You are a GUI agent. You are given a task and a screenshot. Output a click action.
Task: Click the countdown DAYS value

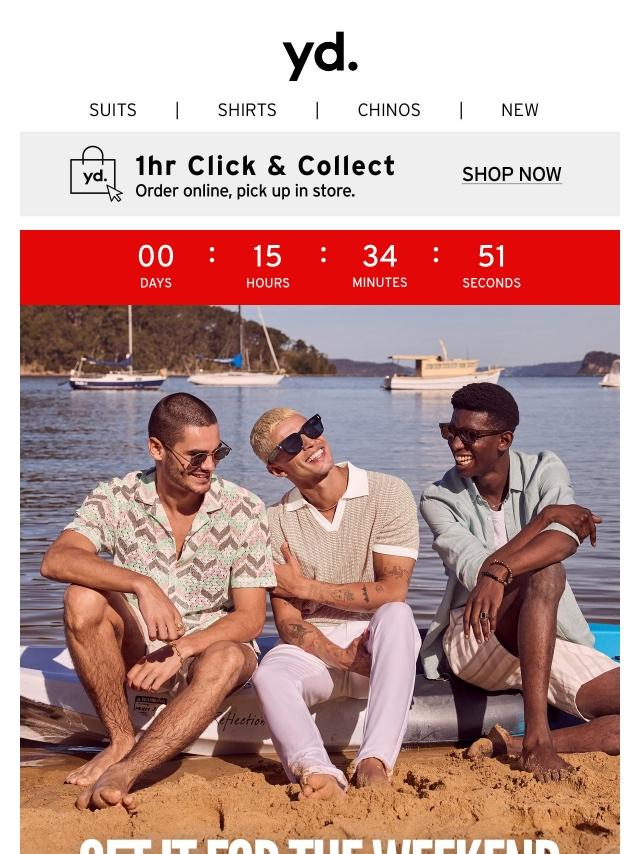click(x=156, y=256)
